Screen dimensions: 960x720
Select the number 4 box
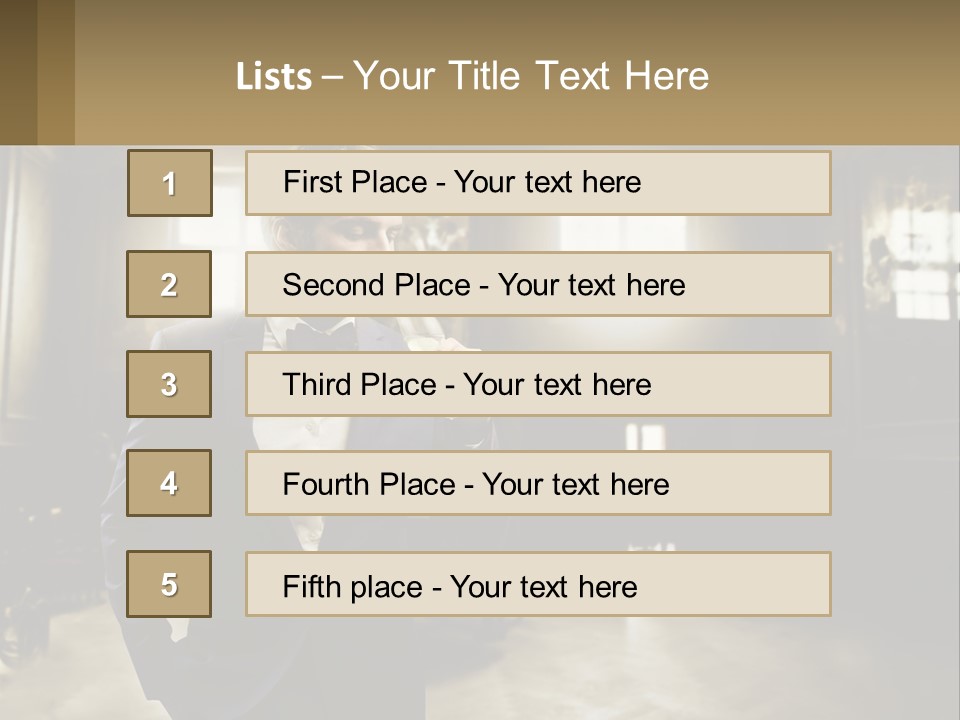(169, 483)
